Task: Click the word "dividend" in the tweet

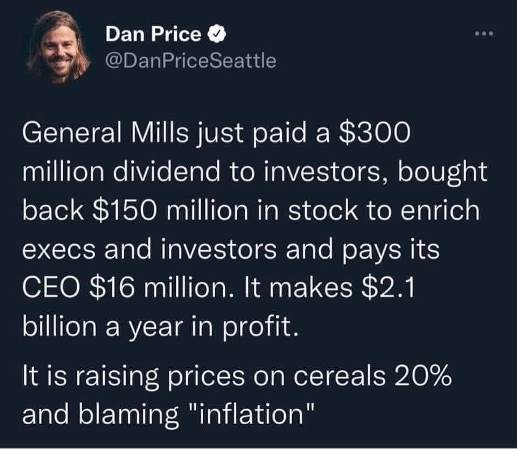Action: pos(167,171)
